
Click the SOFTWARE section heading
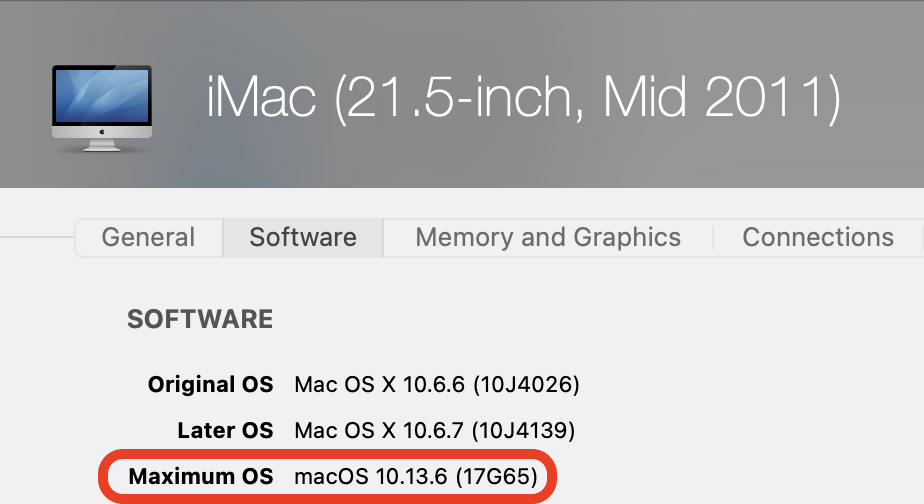click(200, 320)
